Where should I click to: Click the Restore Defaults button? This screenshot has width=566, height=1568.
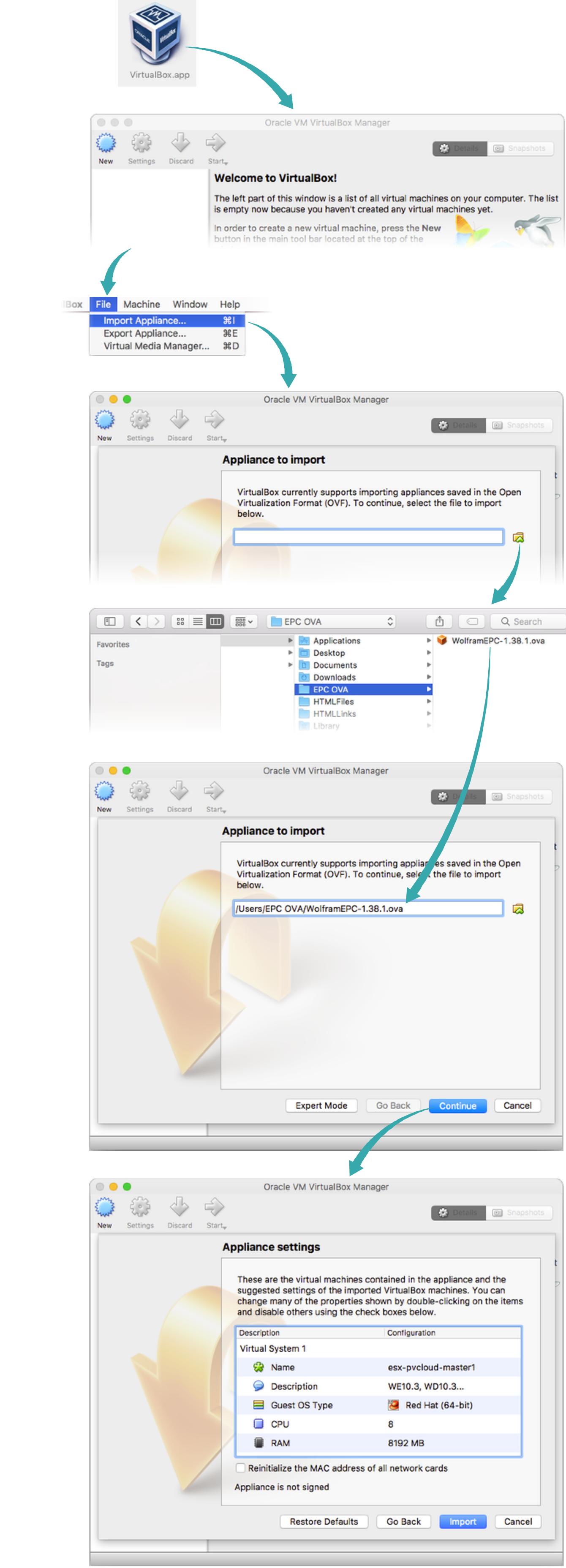pyautogui.click(x=324, y=1521)
